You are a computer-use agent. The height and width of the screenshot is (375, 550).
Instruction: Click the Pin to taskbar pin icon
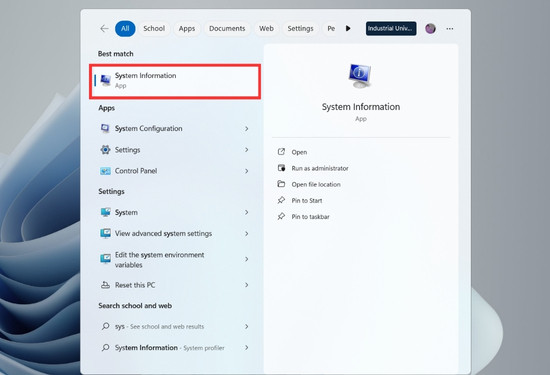click(281, 216)
